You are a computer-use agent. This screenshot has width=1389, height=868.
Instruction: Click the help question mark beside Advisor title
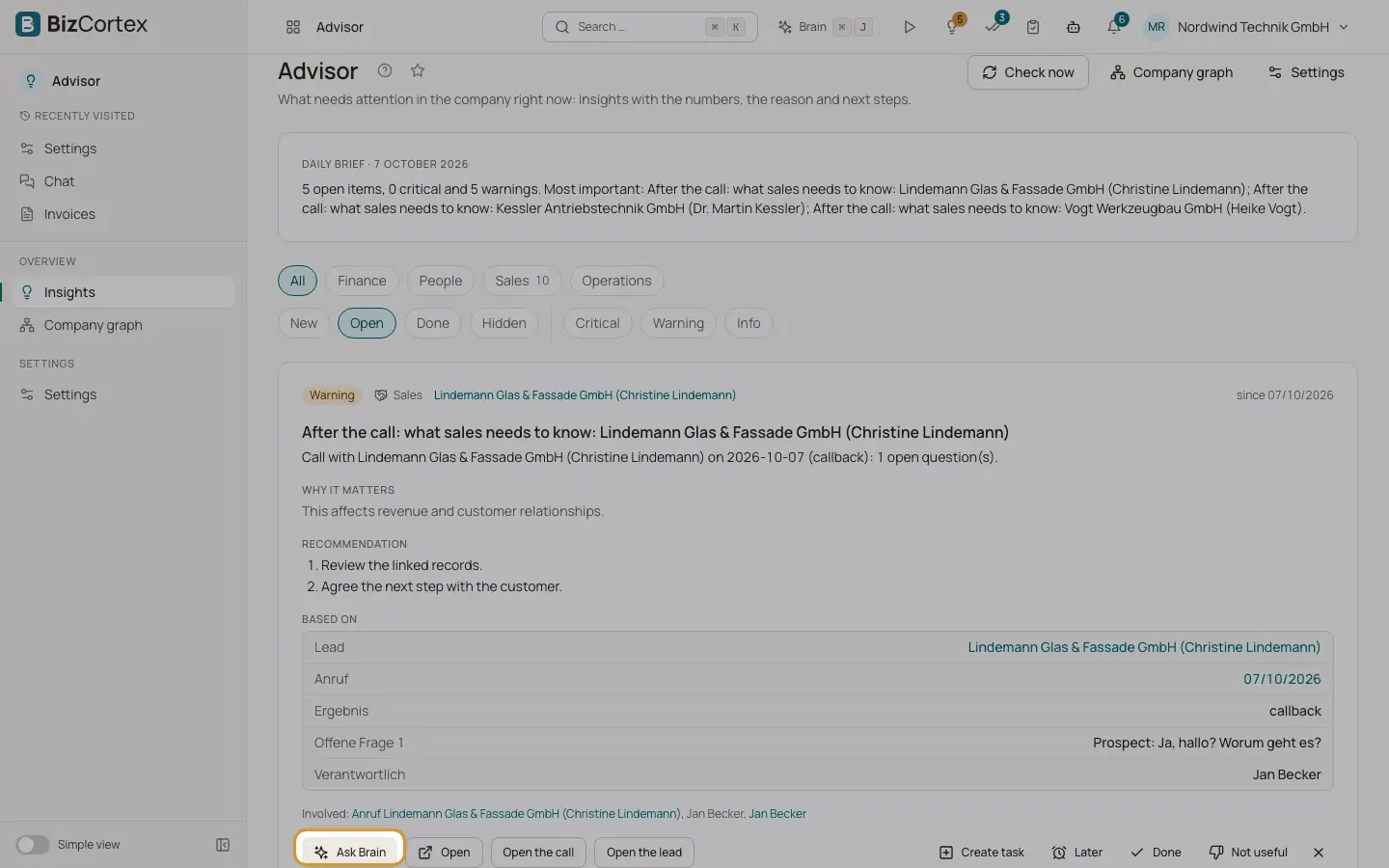tap(385, 70)
